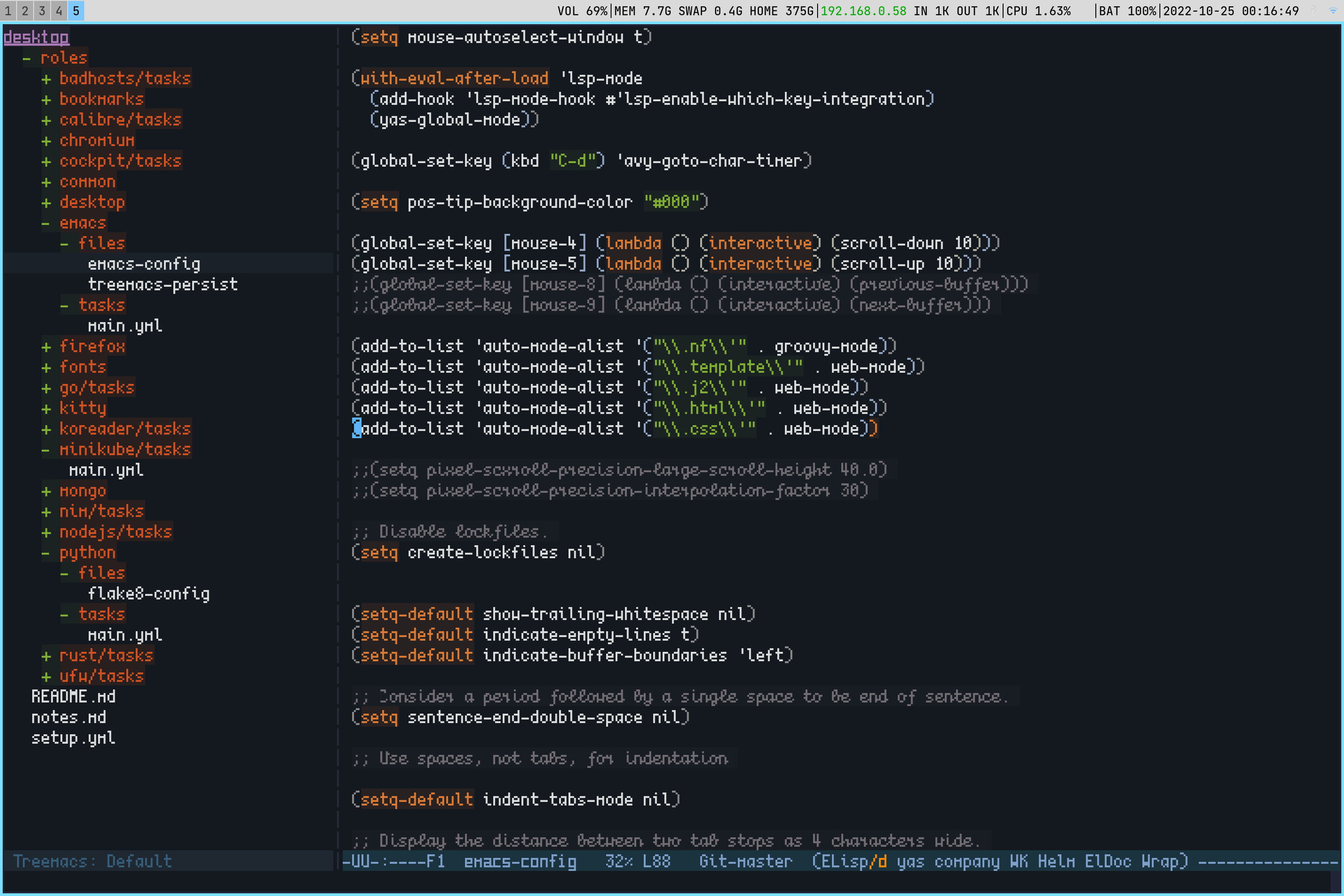Screen dimensions: 1344x896
Task: Expand the badhosts/tasks folder plus sign
Action: 46,79
